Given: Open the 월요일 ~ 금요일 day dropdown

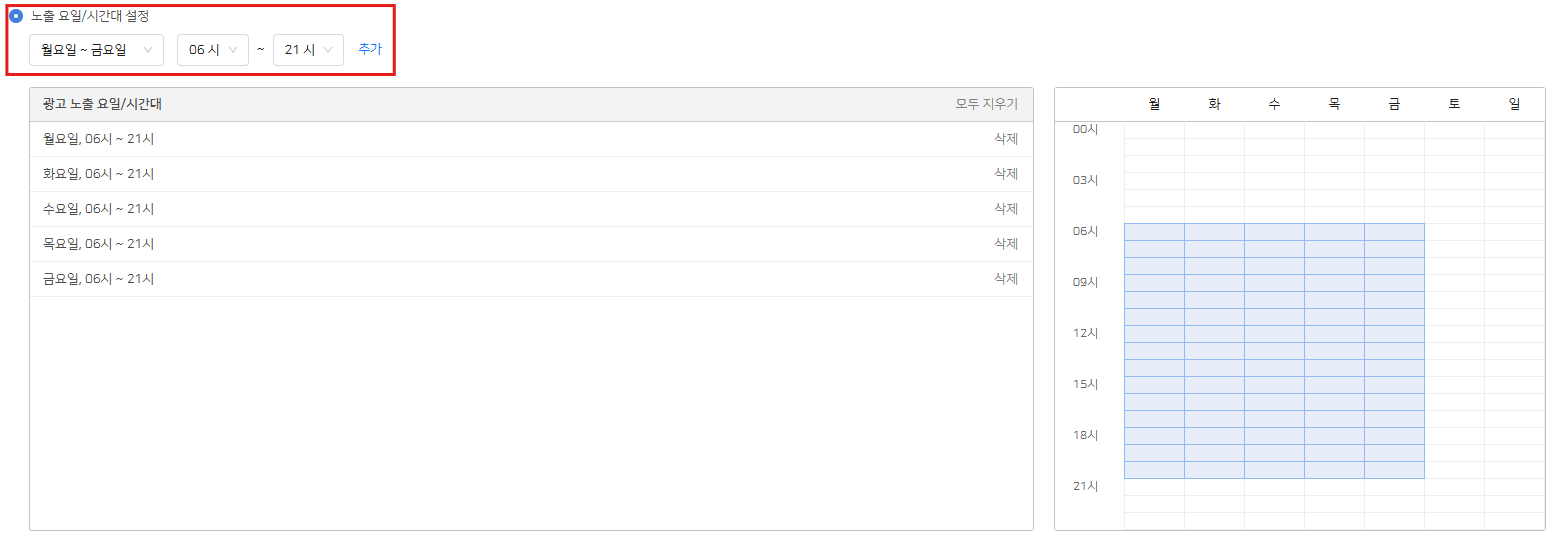Looking at the screenshot, I should tap(96, 50).
